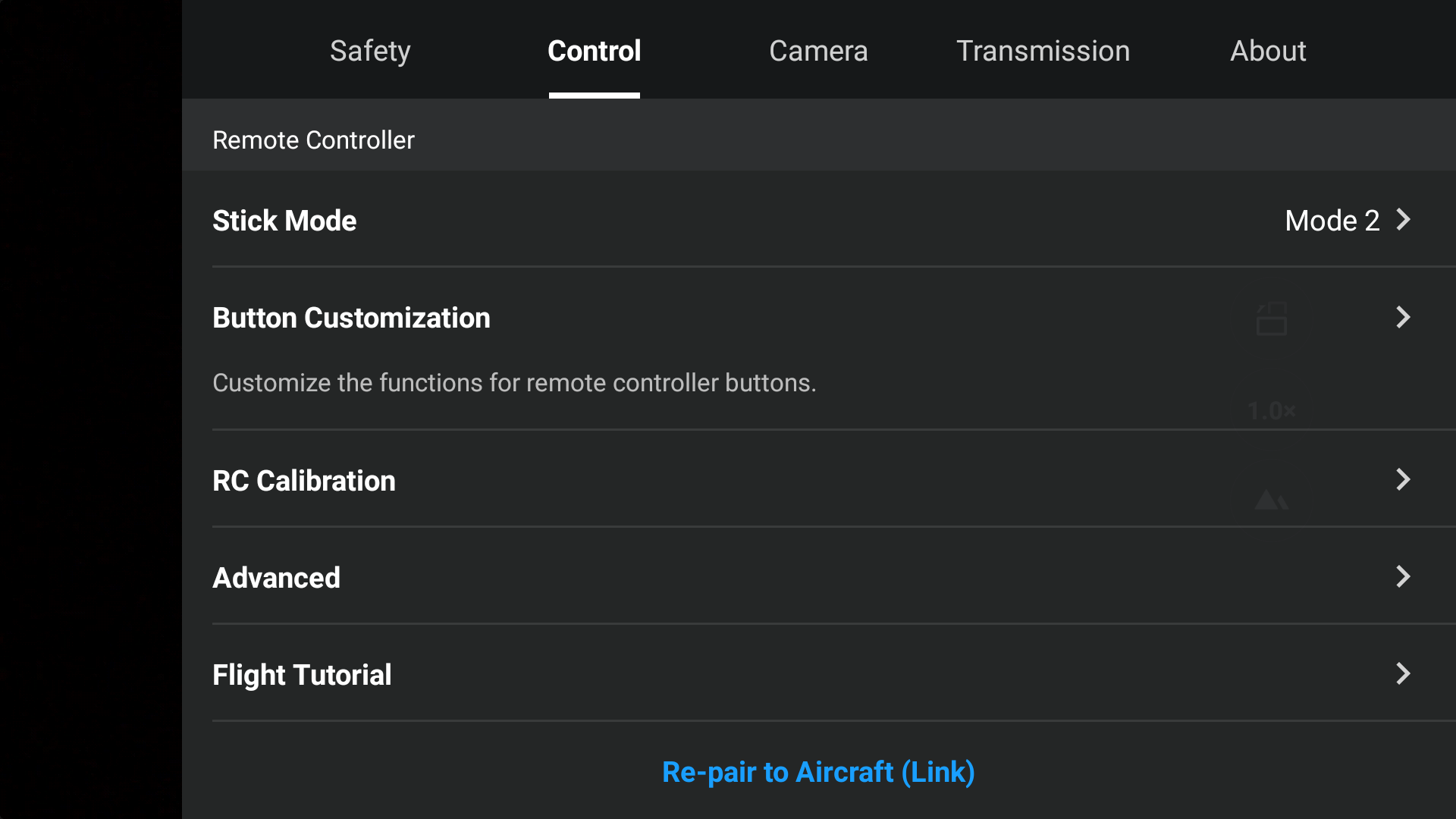Expand Button Customization with its chevron

pos(1404,317)
